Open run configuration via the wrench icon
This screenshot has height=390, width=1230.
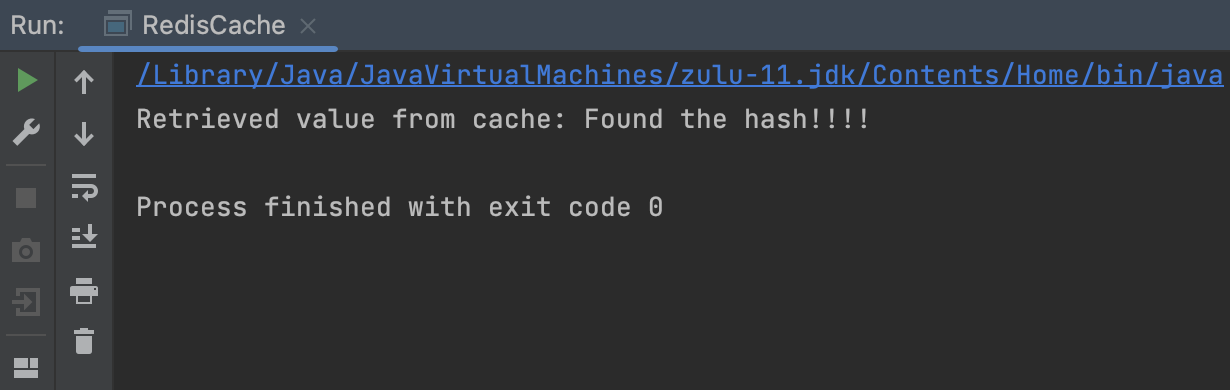[x=27, y=131]
